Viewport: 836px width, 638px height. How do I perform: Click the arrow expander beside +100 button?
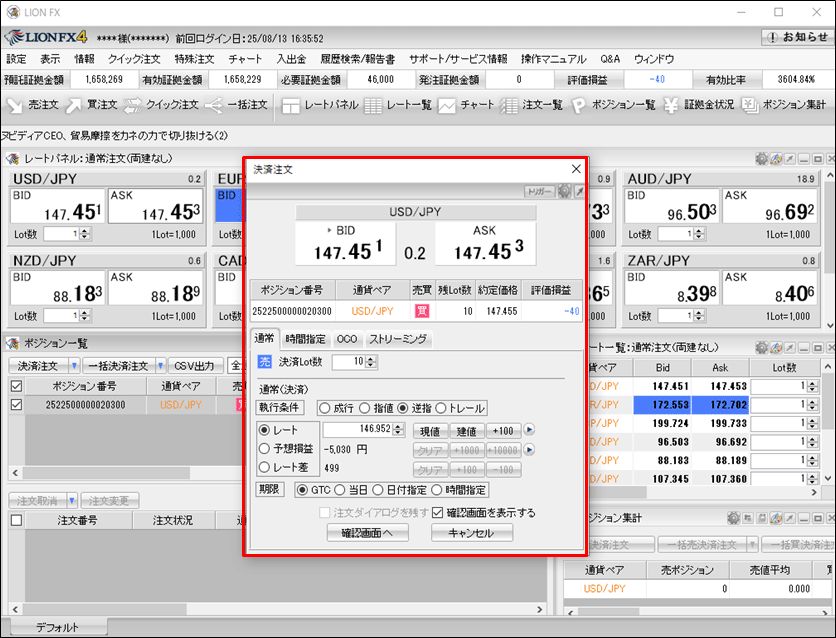(x=530, y=430)
